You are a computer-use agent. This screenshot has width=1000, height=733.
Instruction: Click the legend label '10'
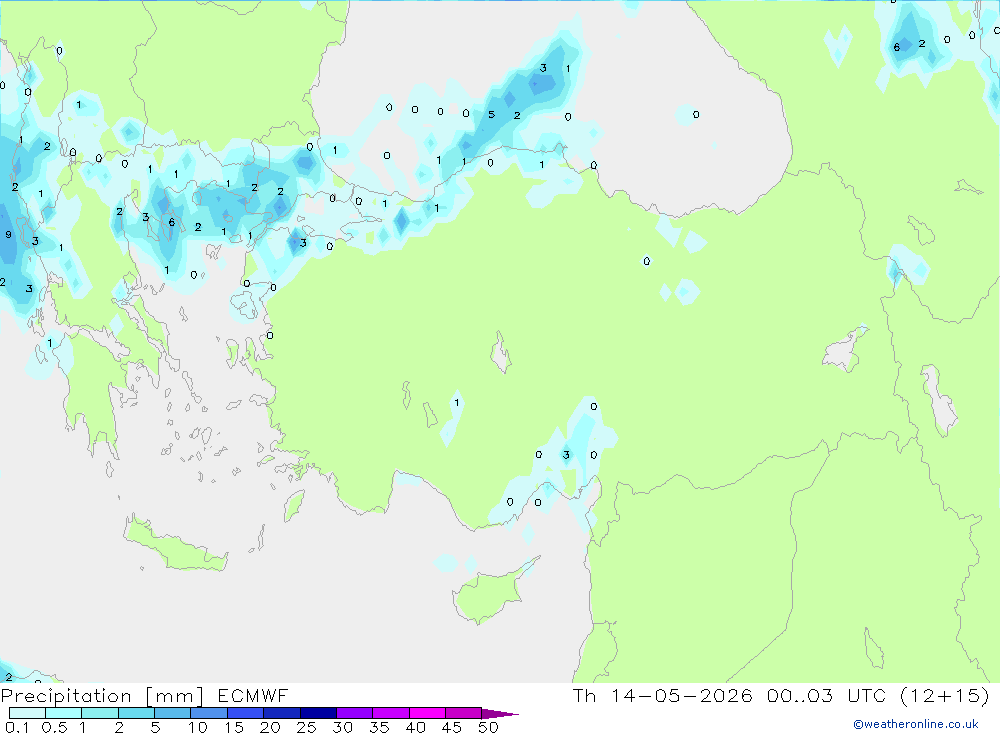coord(198,727)
